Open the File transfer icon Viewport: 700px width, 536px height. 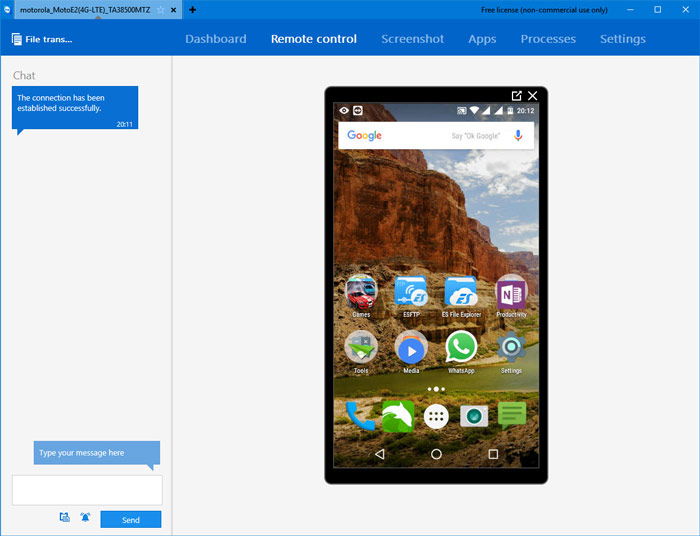pyautogui.click(x=17, y=39)
